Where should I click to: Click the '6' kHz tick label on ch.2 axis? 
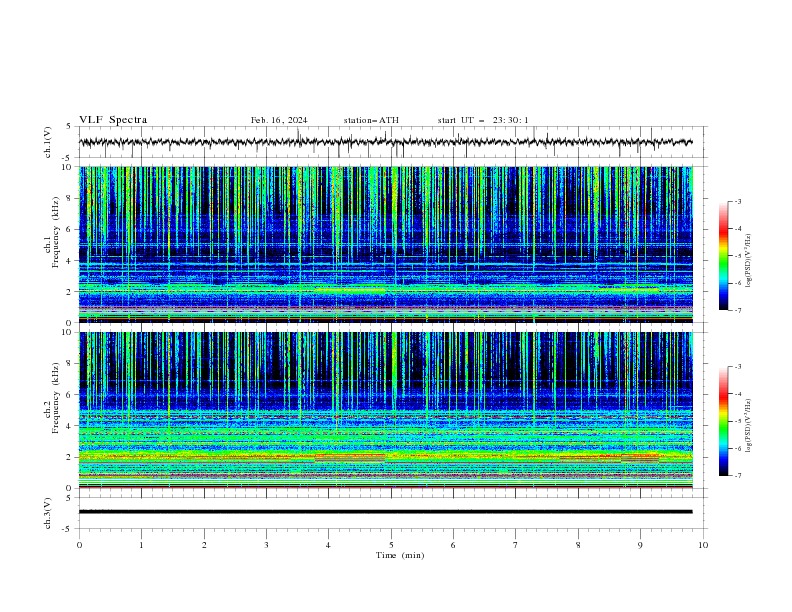pyautogui.click(x=70, y=395)
